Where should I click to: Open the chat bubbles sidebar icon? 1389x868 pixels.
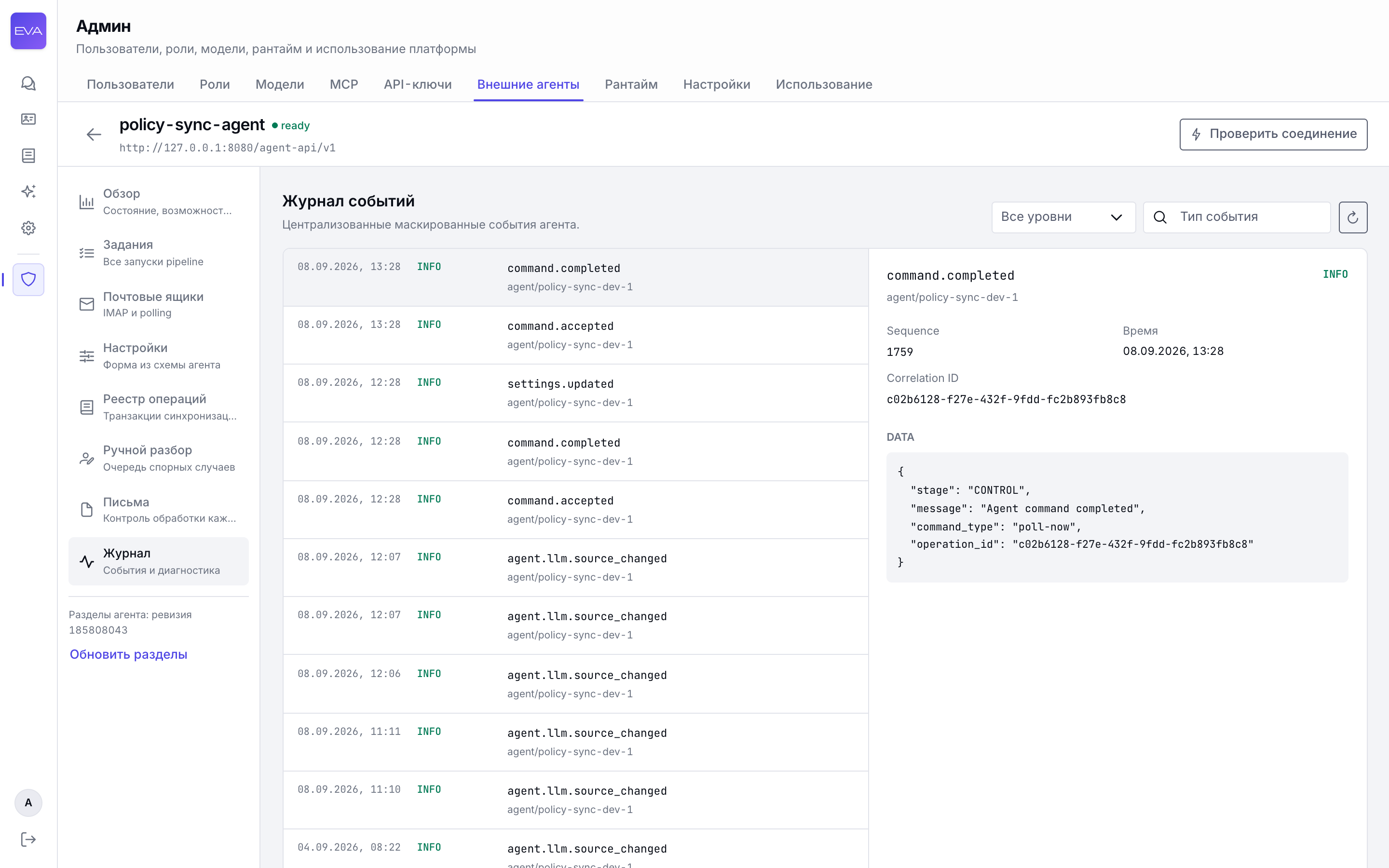tap(28, 83)
